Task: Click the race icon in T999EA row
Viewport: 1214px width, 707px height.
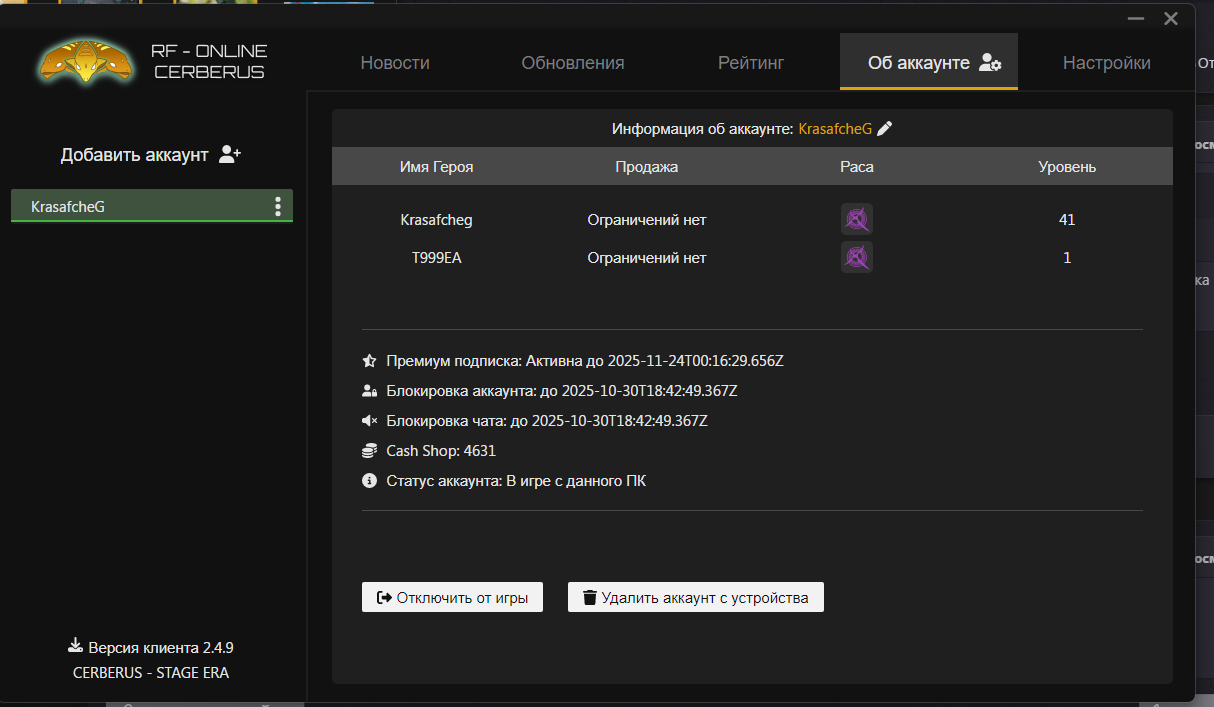Action: 857,258
